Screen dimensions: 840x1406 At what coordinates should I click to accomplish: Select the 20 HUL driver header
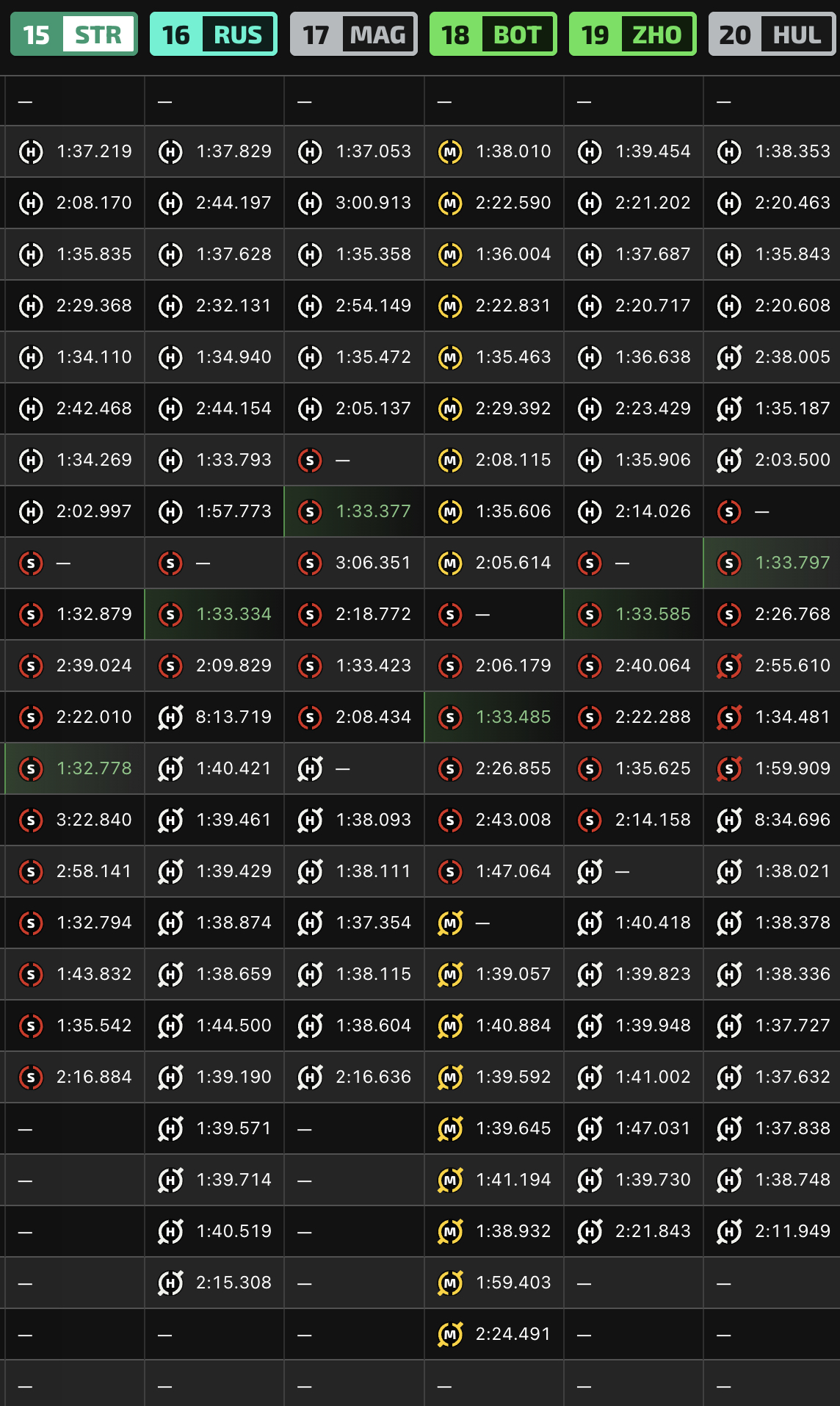pyautogui.click(x=772, y=34)
